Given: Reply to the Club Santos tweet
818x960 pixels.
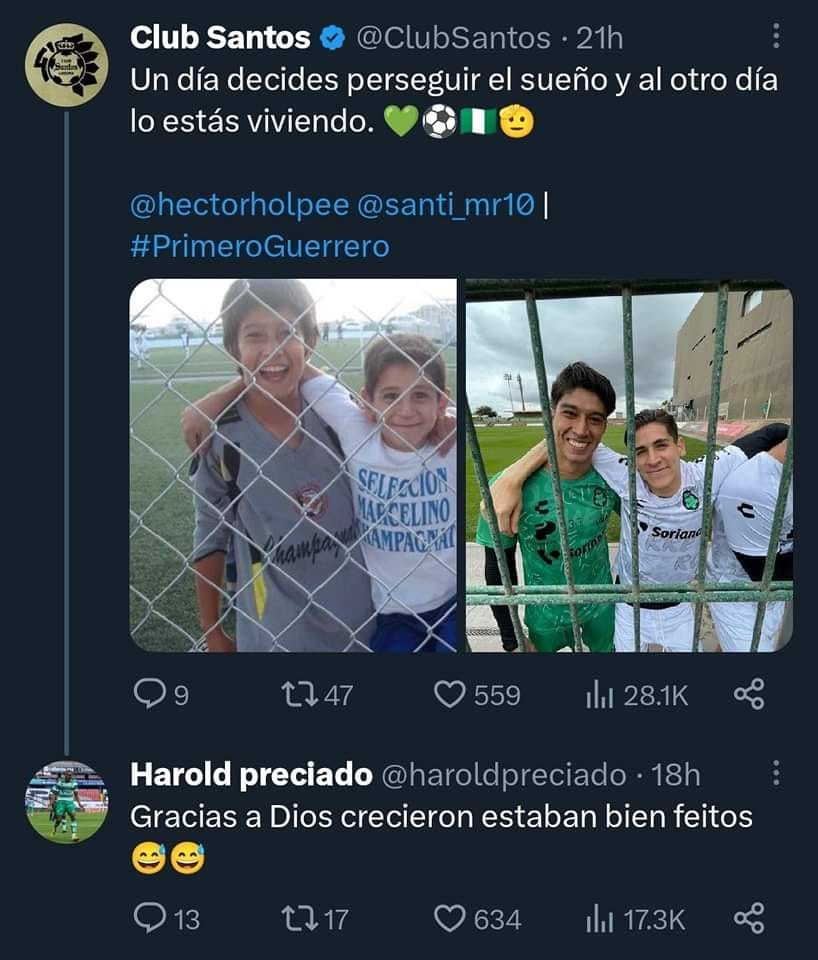Looking at the screenshot, I should 149,694.
